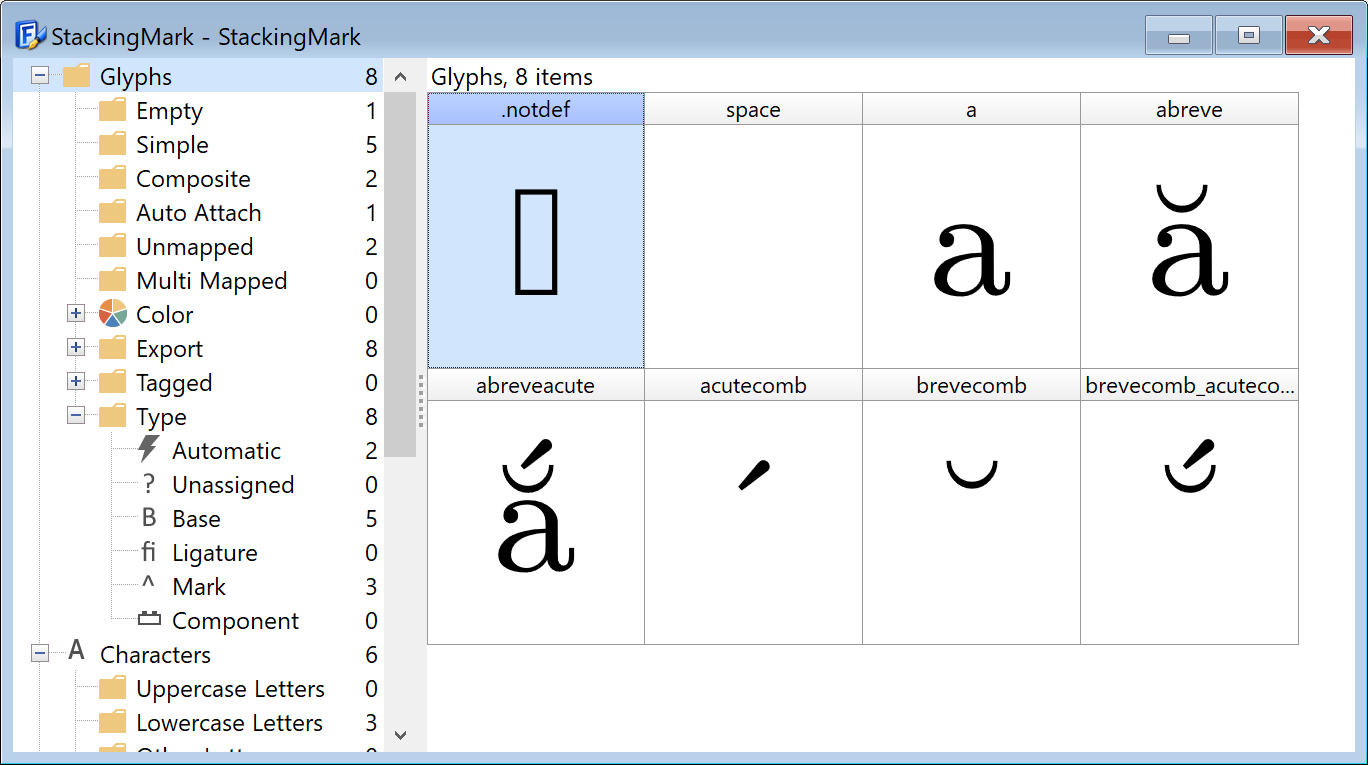This screenshot has width=1368, height=765.
Task: Click the Color pie chart icon
Action: pyautogui.click(x=113, y=314)
